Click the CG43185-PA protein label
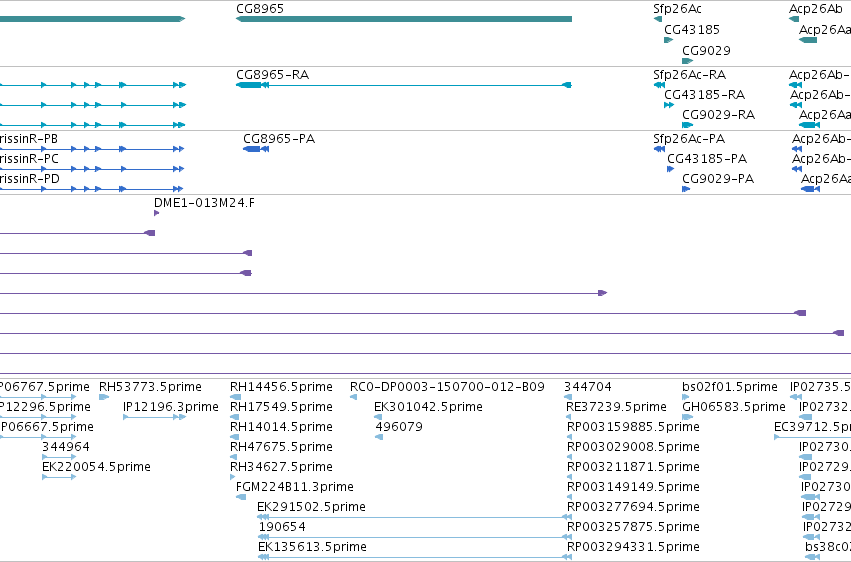 click(707, 159)
